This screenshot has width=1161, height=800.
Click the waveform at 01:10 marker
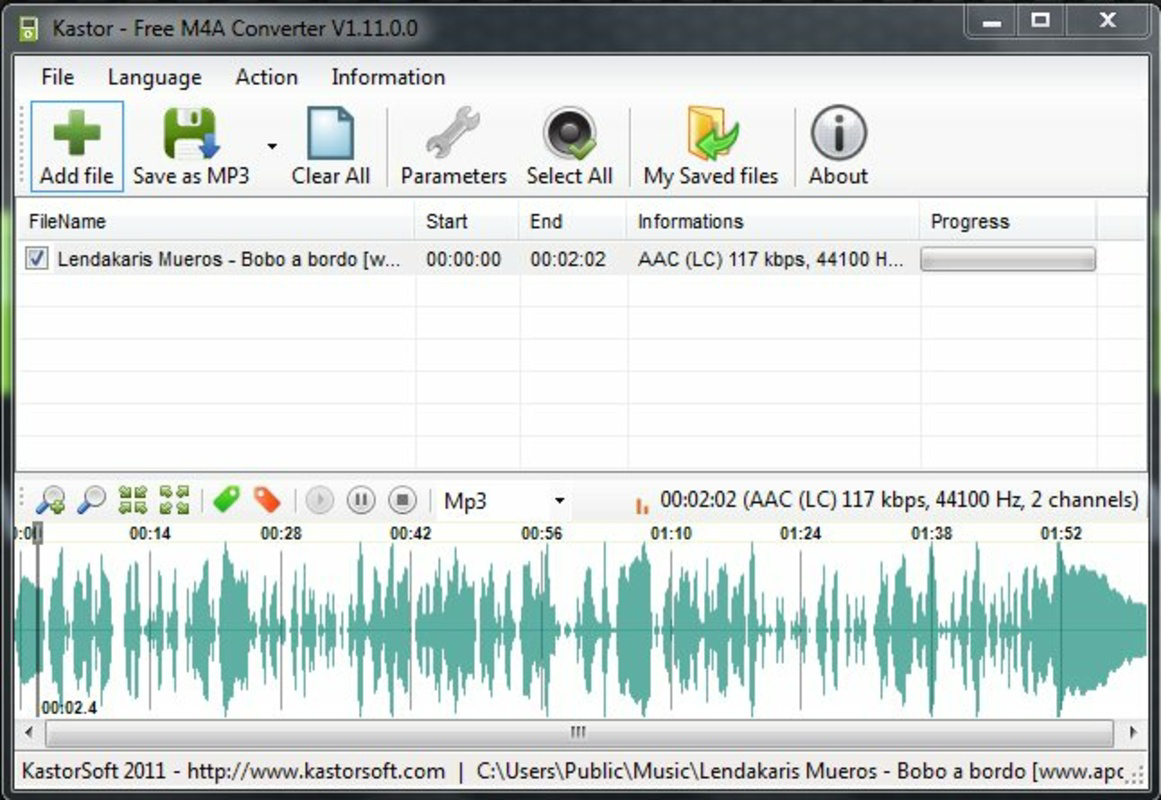(x=671, y=533)
